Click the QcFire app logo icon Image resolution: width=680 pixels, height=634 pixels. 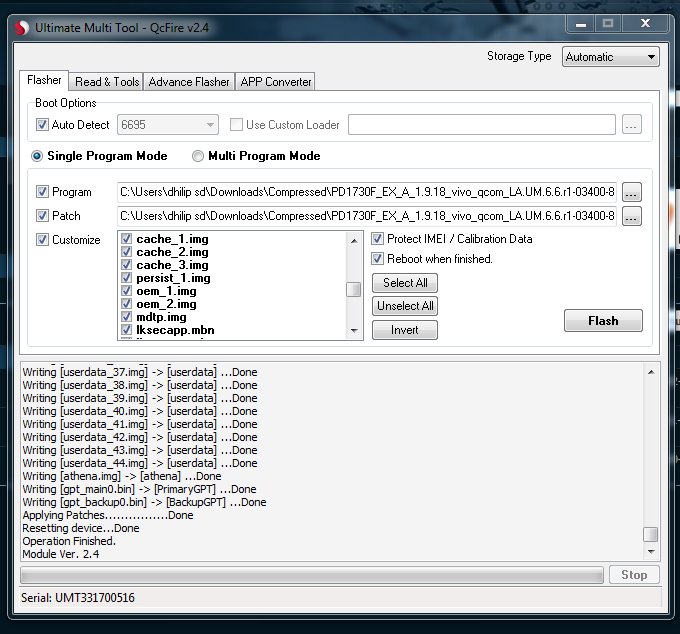coord(22,28)
